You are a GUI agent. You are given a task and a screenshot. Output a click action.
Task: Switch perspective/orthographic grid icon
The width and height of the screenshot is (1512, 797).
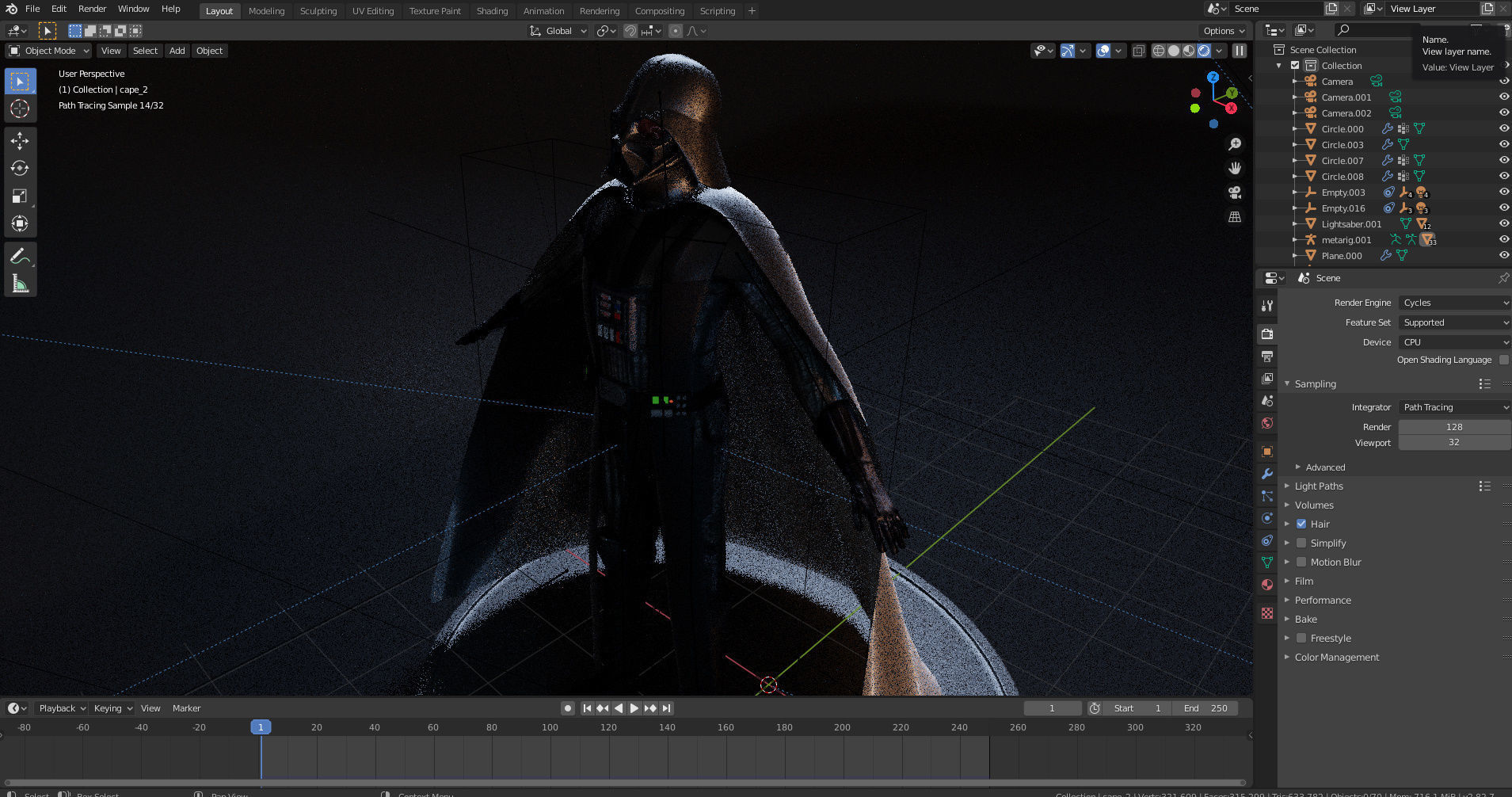click(1234, 217)
